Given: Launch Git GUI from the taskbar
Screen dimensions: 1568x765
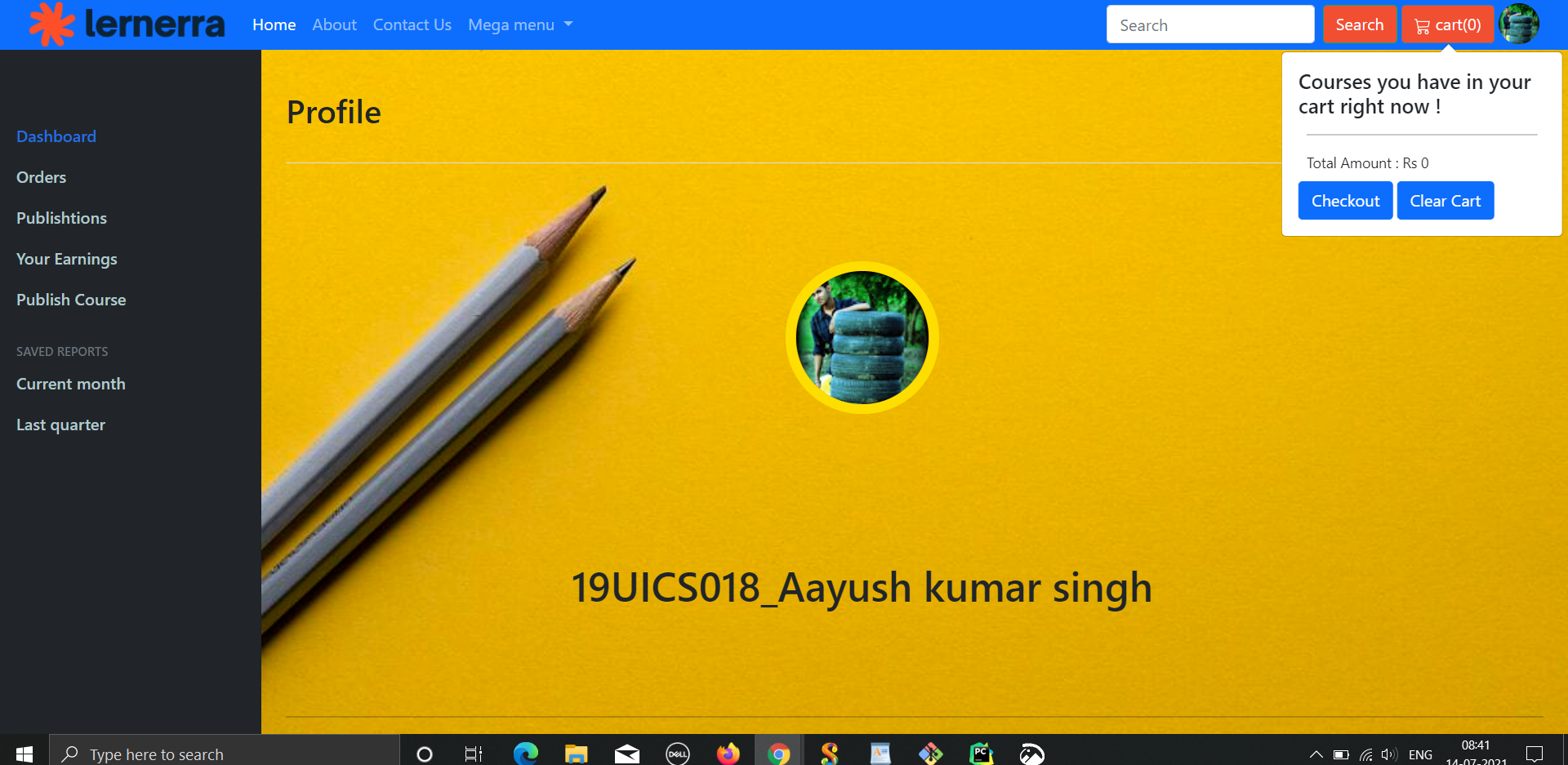Looking at the screenshot, I should click(929, 753).
